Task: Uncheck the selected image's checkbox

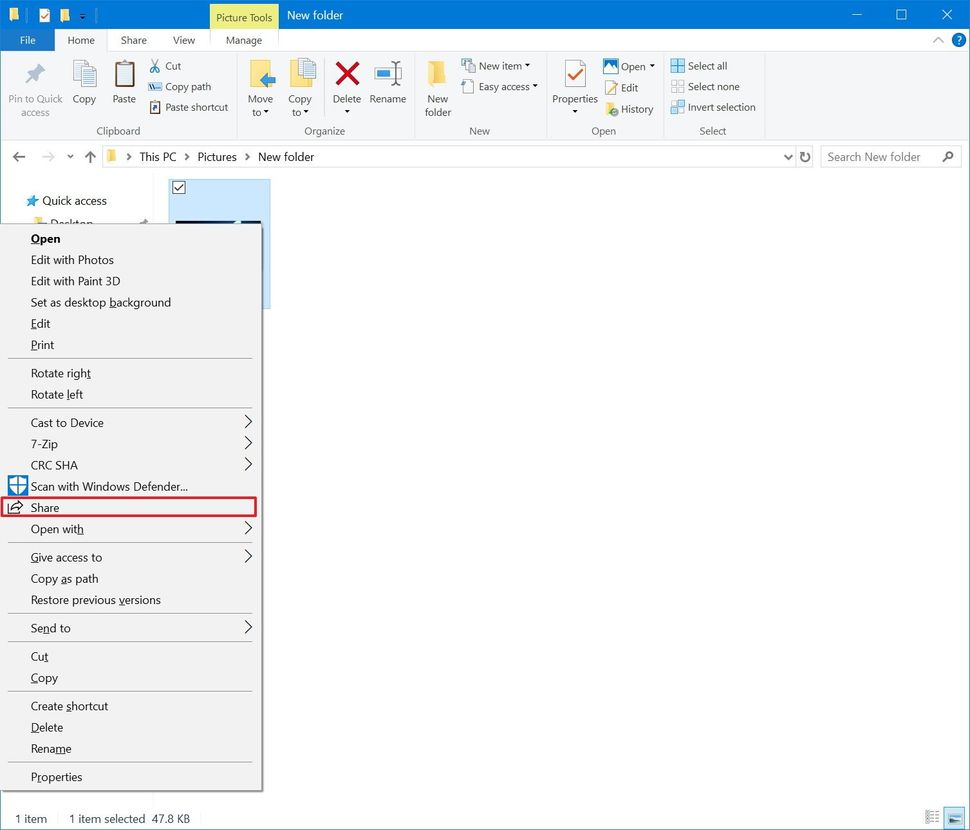Action: point(178,187)
